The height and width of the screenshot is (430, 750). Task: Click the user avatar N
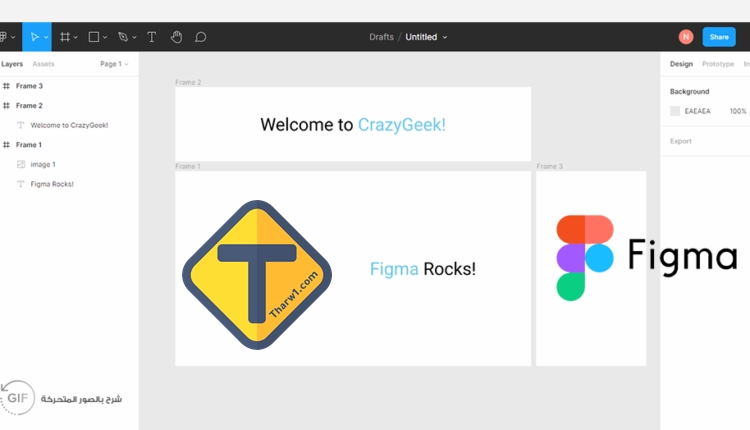686,37
